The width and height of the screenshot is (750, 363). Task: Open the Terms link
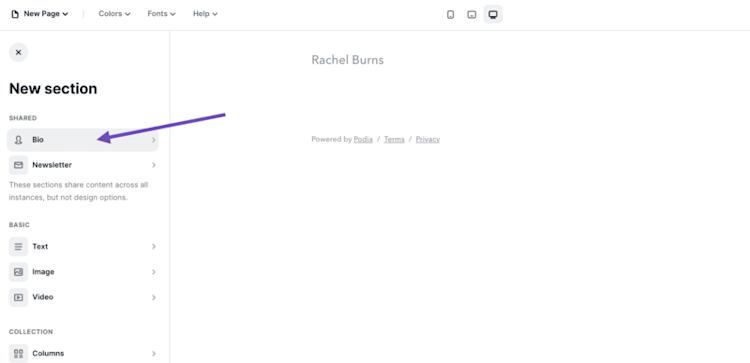[394, 139]
